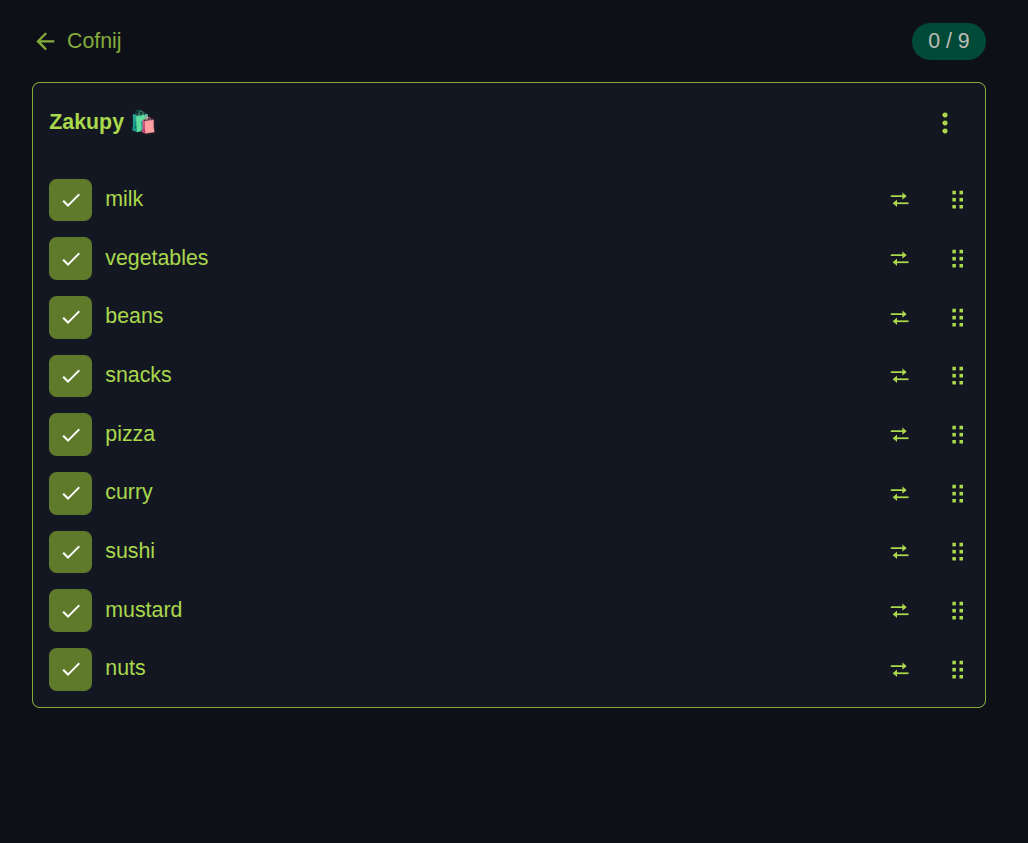This screenshot has width=1028, height=843.
Task: Toggle the curry item checkbox
Action: [x=70, y=493]
